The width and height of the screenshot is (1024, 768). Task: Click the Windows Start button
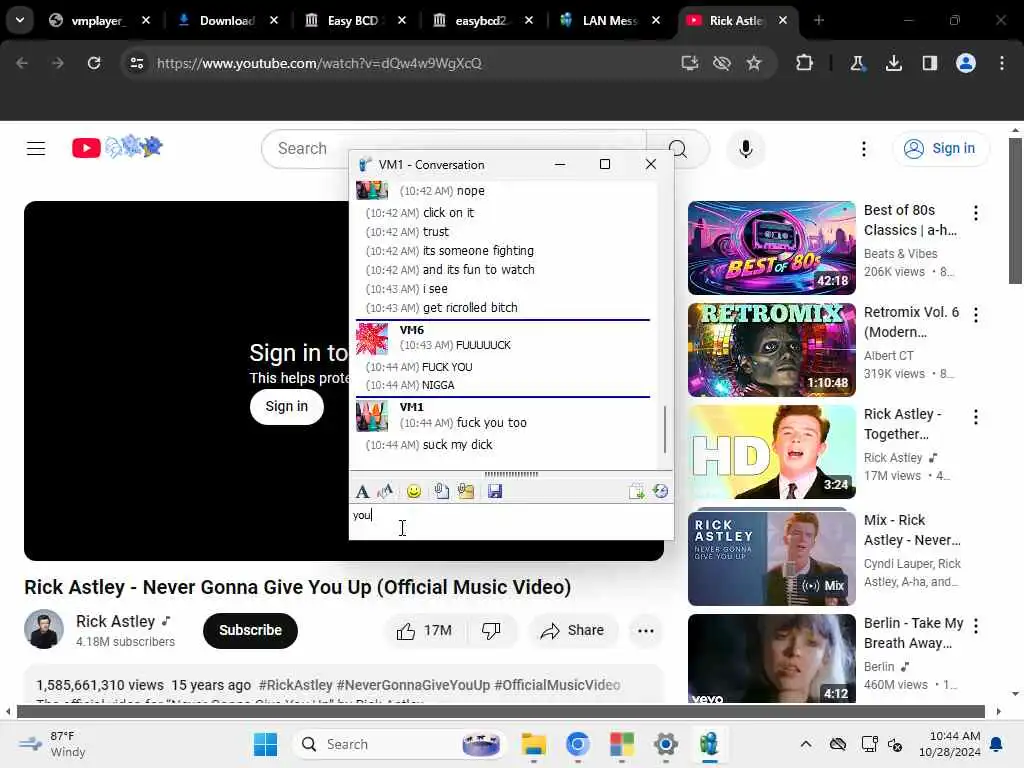coord(265,744)
